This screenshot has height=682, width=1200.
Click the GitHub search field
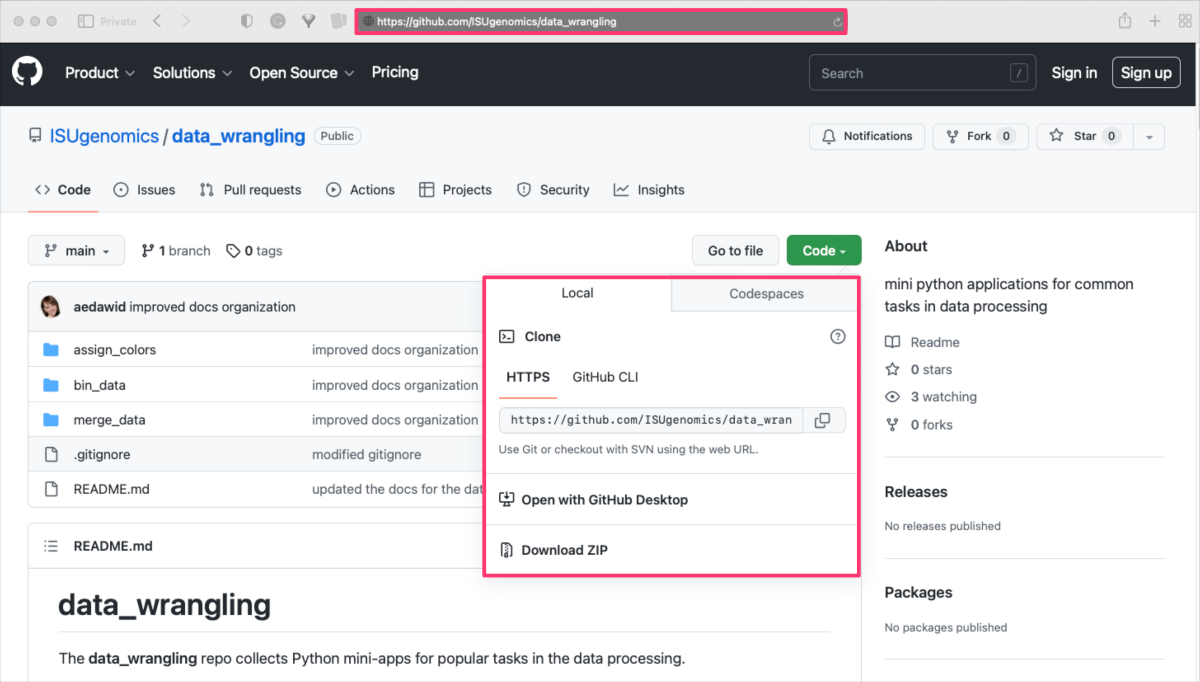[x=908, y=73]
